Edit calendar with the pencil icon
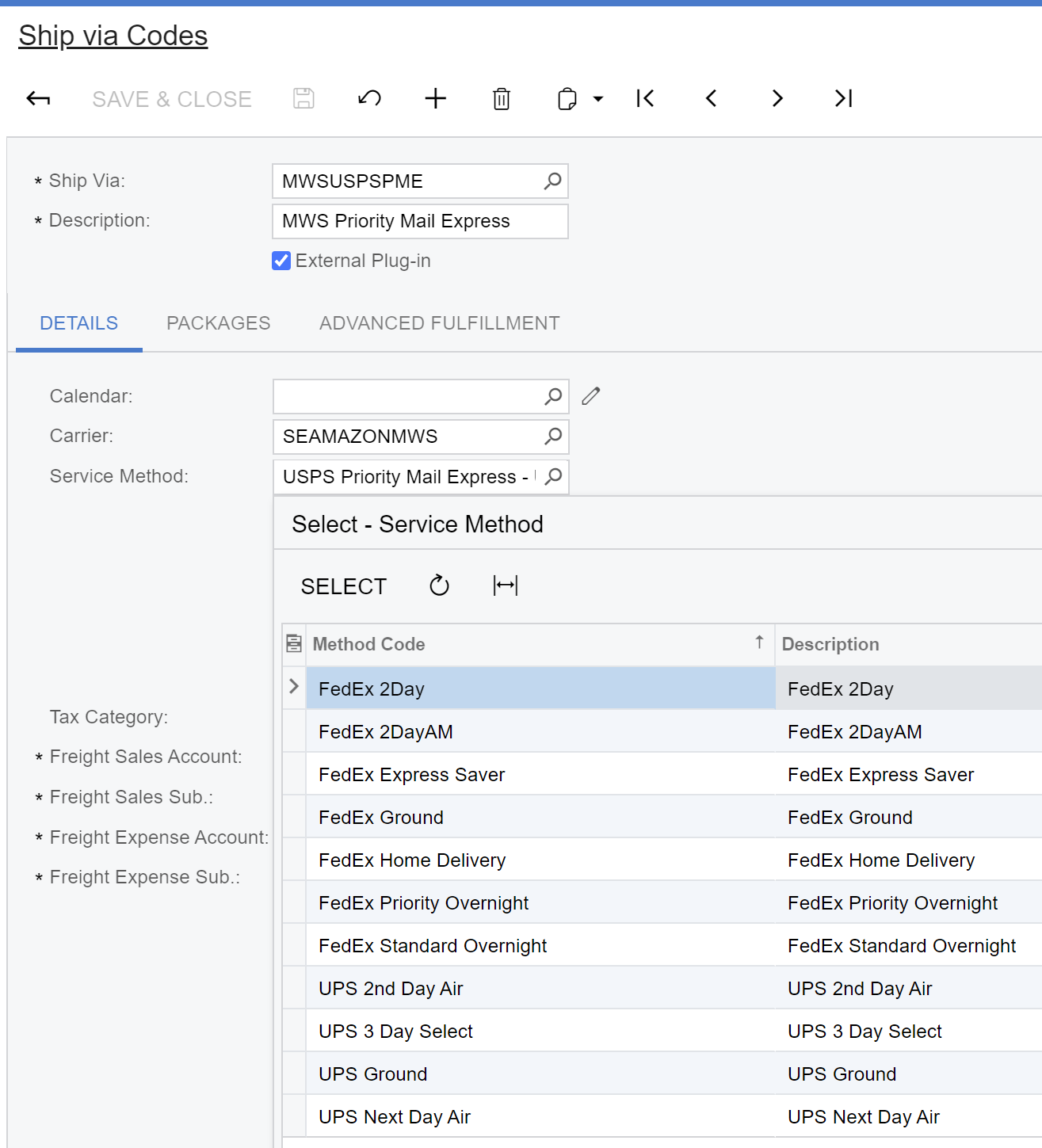 (591, 396)
